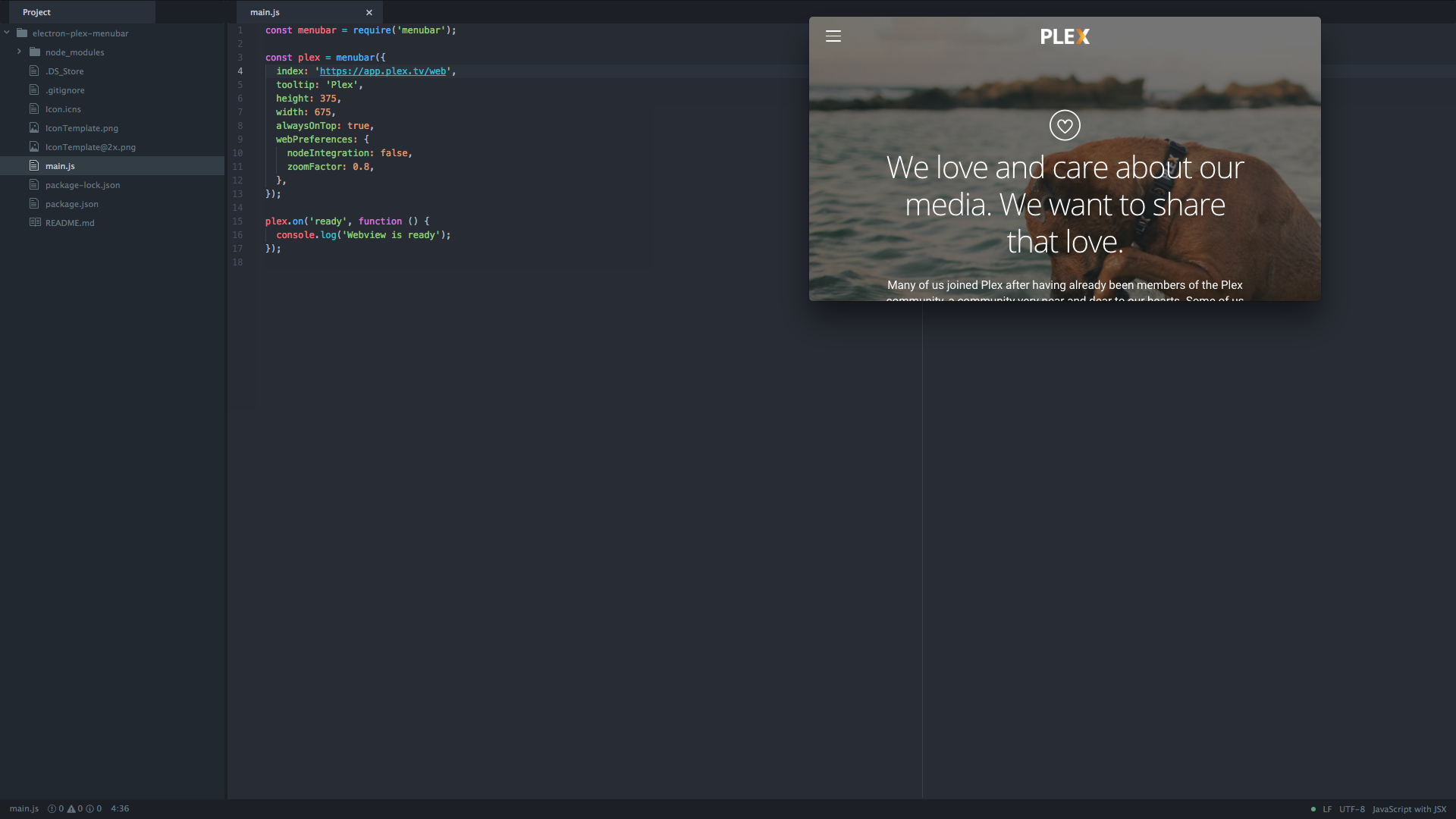The height and width of the screenshot is (819, 1456).
Task: Expand the node_modules folder in project tree
Action: click(19, 51)
